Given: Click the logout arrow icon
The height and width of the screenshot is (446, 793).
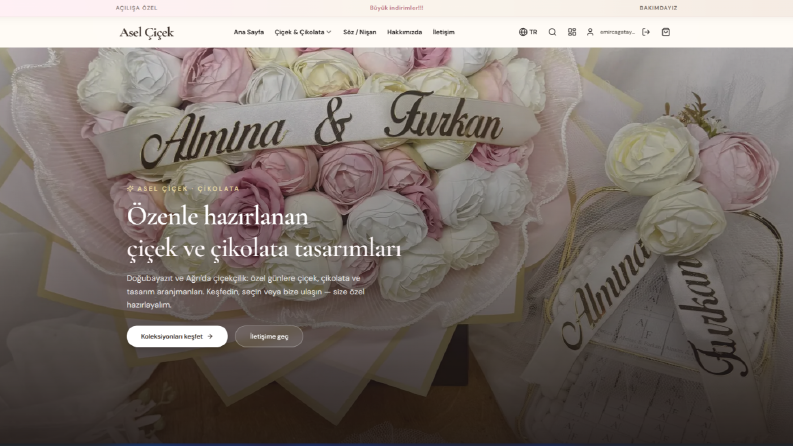Looking at the screenshot, I should click(x=646, y=32).
